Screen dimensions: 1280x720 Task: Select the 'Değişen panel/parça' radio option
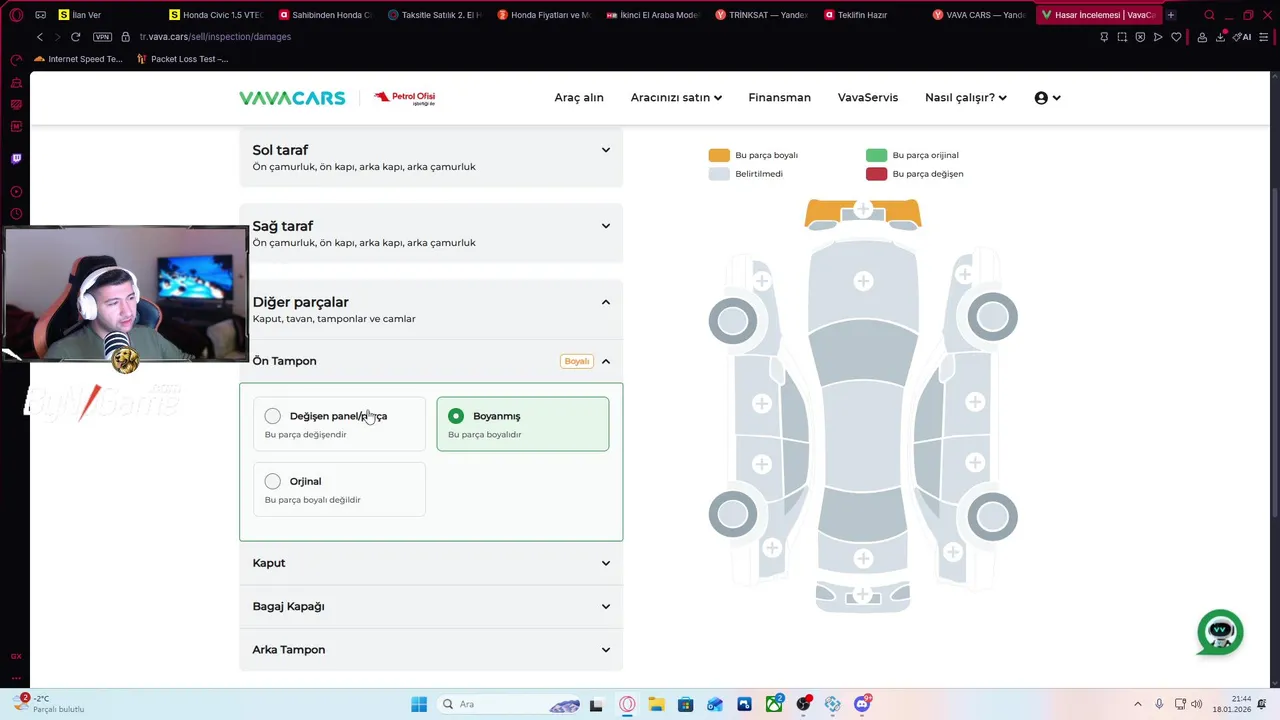[x=339, y=424]
